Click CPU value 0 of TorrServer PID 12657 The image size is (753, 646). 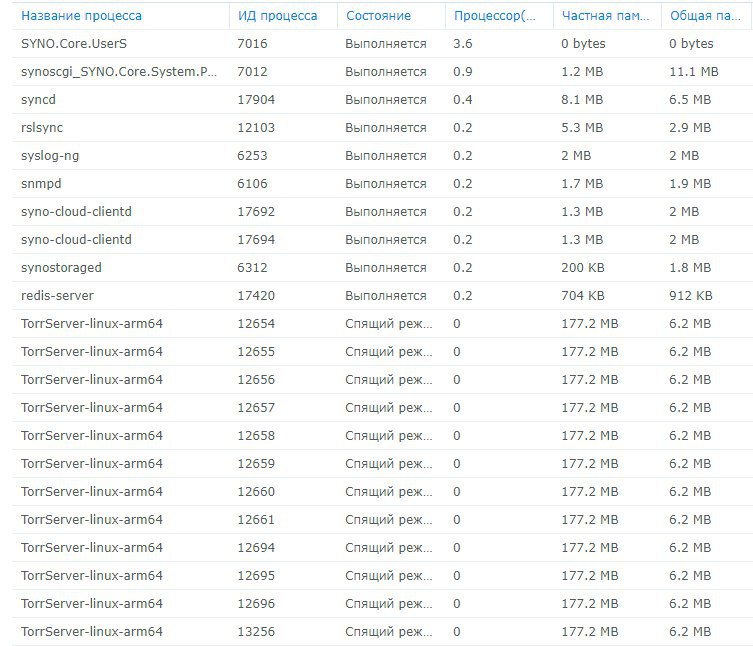tap(457, 407)
